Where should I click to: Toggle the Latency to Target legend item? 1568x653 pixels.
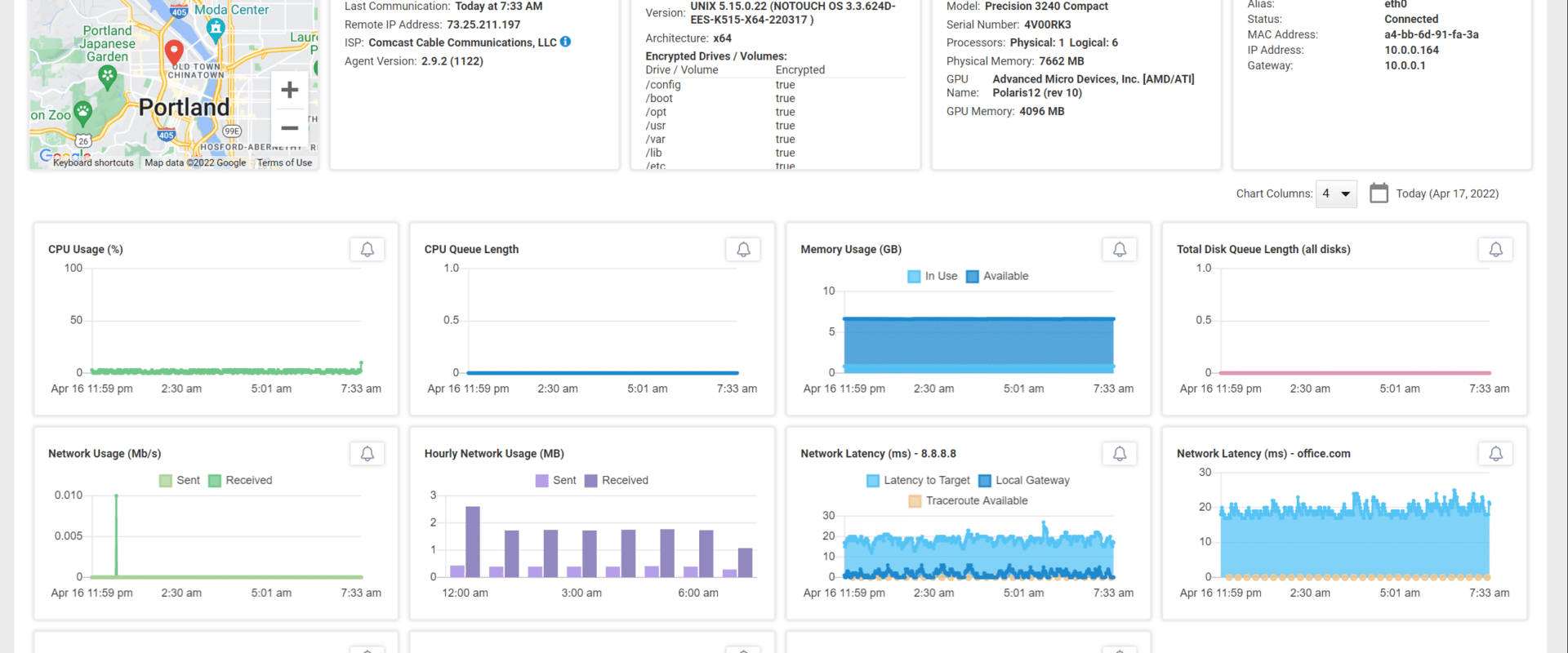[x=918, y=481]
